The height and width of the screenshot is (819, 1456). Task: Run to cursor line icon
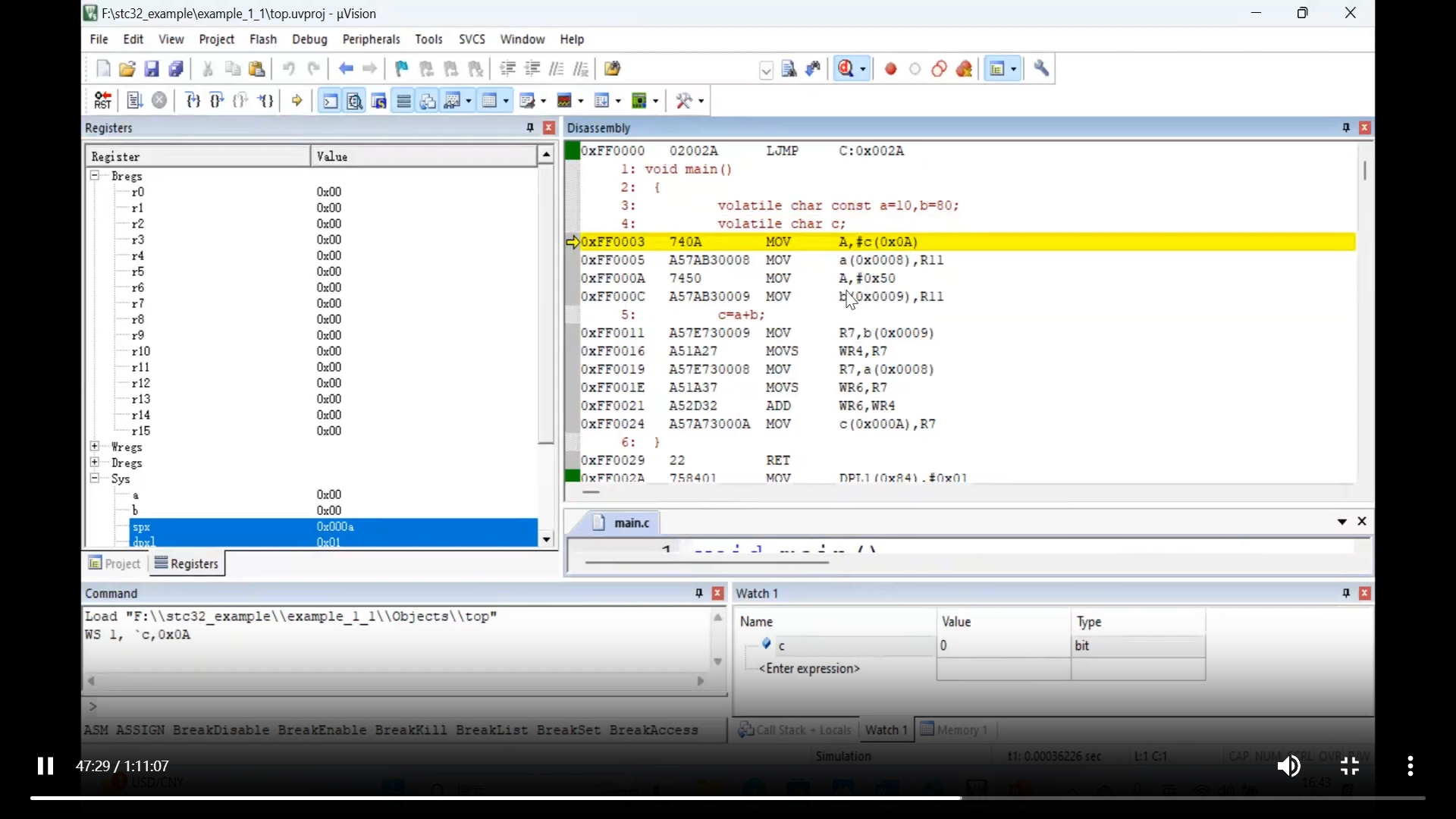point(265,101)
